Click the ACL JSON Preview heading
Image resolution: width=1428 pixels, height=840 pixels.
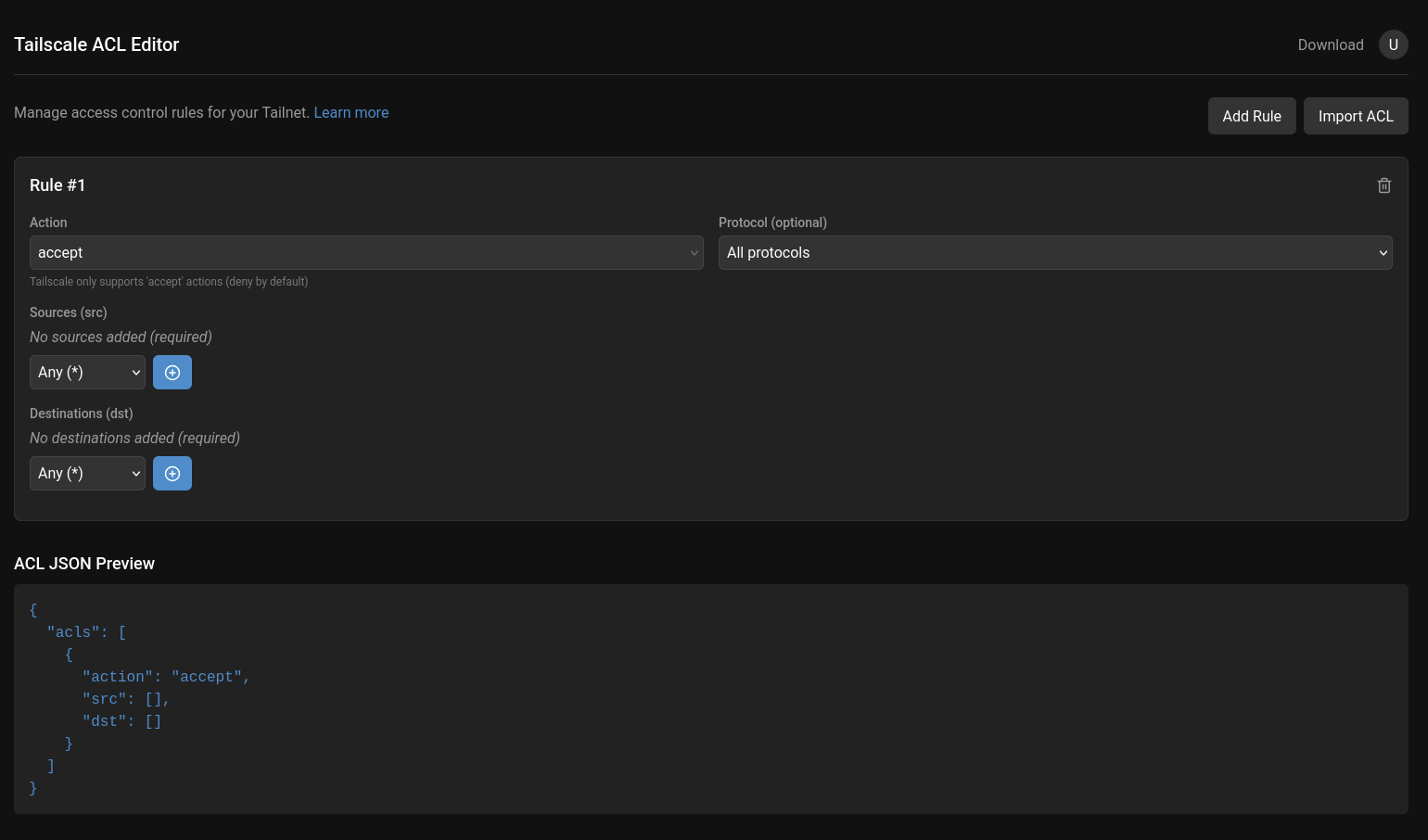click(84, 564)
